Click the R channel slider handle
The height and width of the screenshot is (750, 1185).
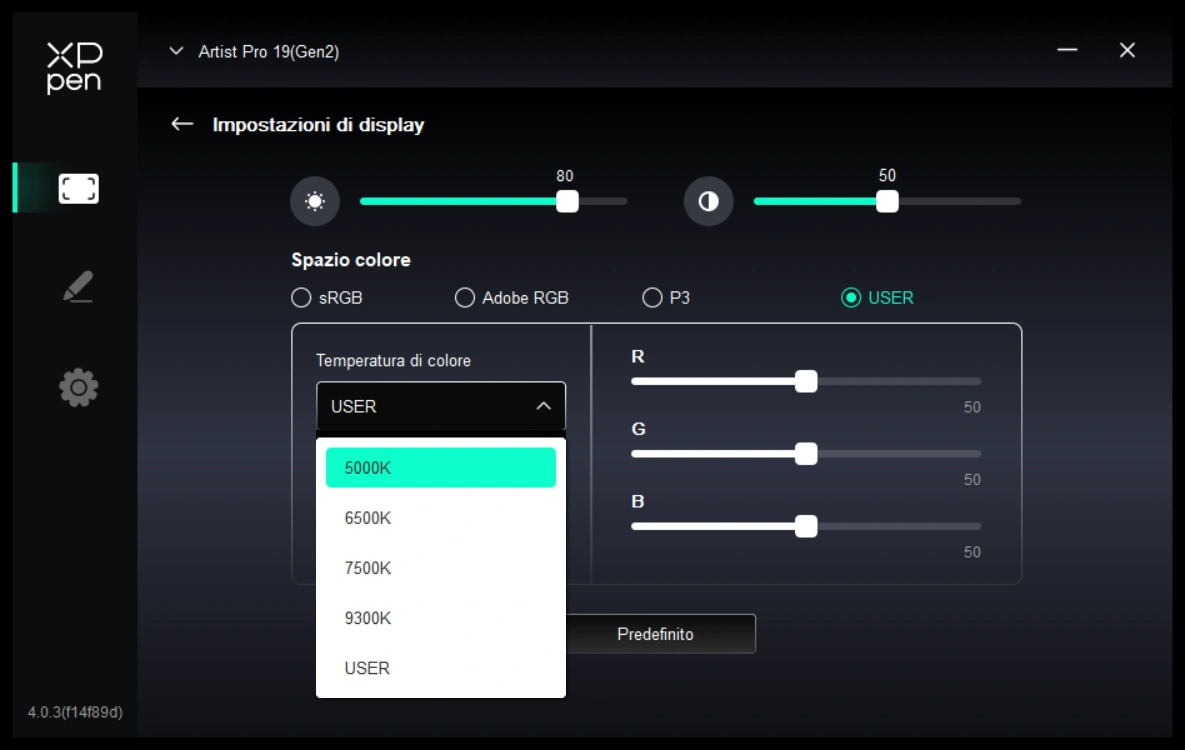coord(806,381)
